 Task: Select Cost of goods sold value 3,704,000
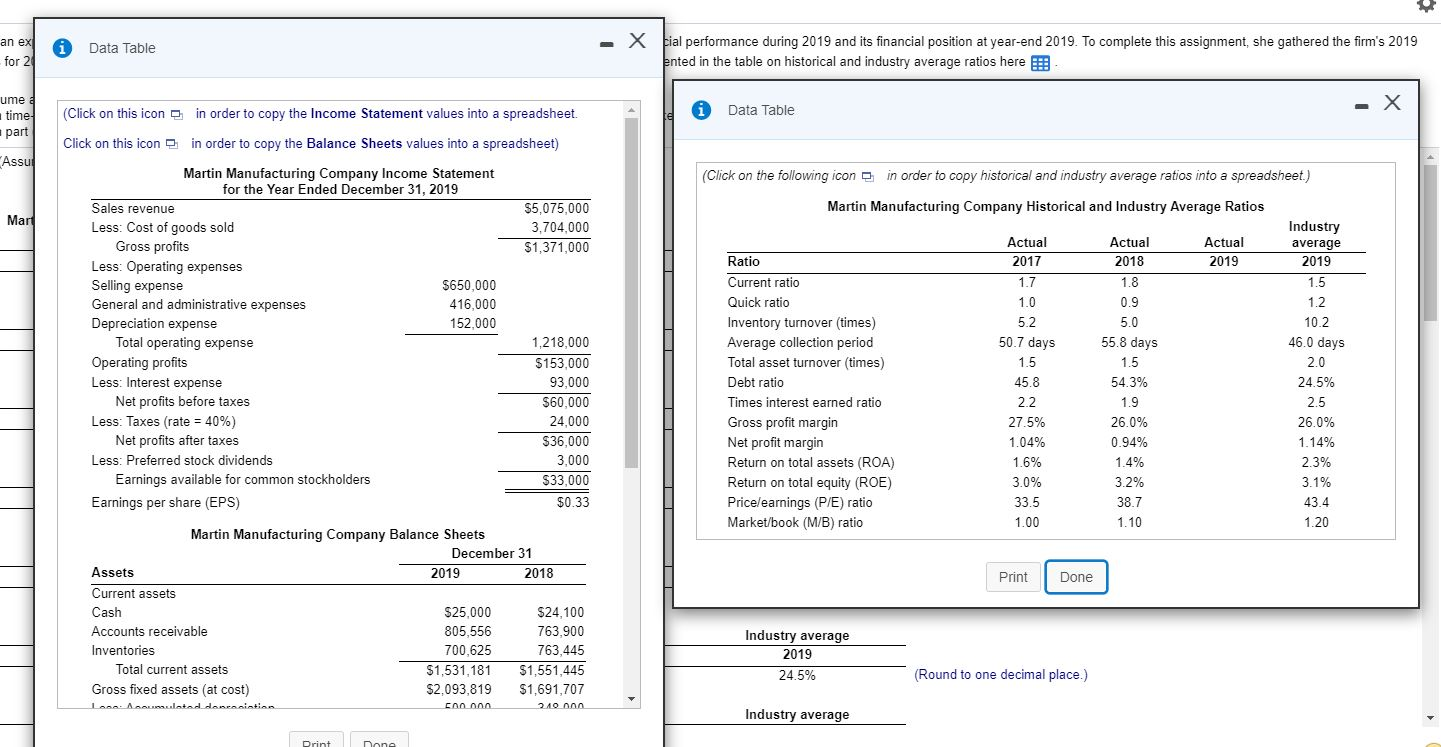(560, 227)
